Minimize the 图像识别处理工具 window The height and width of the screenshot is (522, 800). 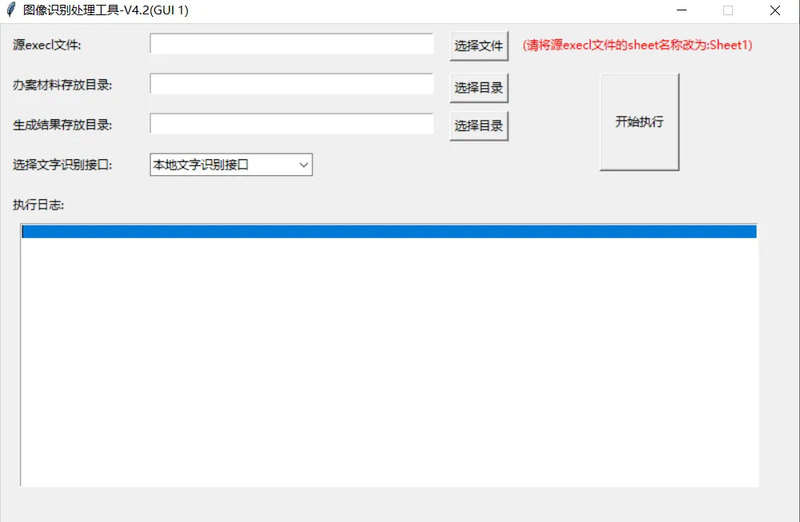pos(682,10)
